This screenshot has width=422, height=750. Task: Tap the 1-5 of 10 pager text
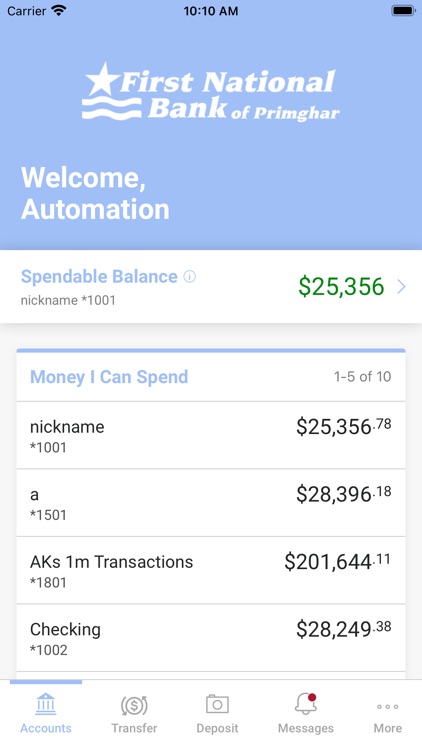(x=362, y=377)
